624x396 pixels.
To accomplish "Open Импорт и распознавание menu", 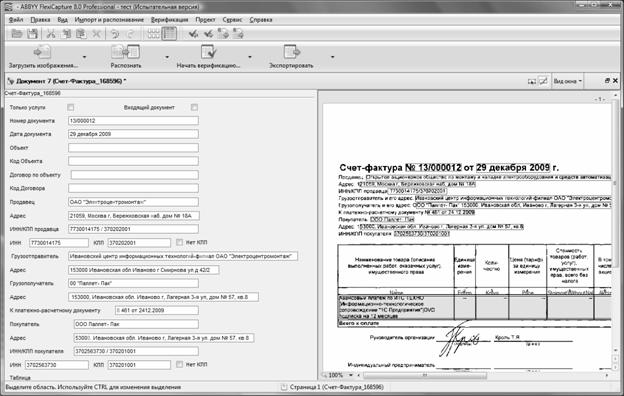I will tap(109, 20).
